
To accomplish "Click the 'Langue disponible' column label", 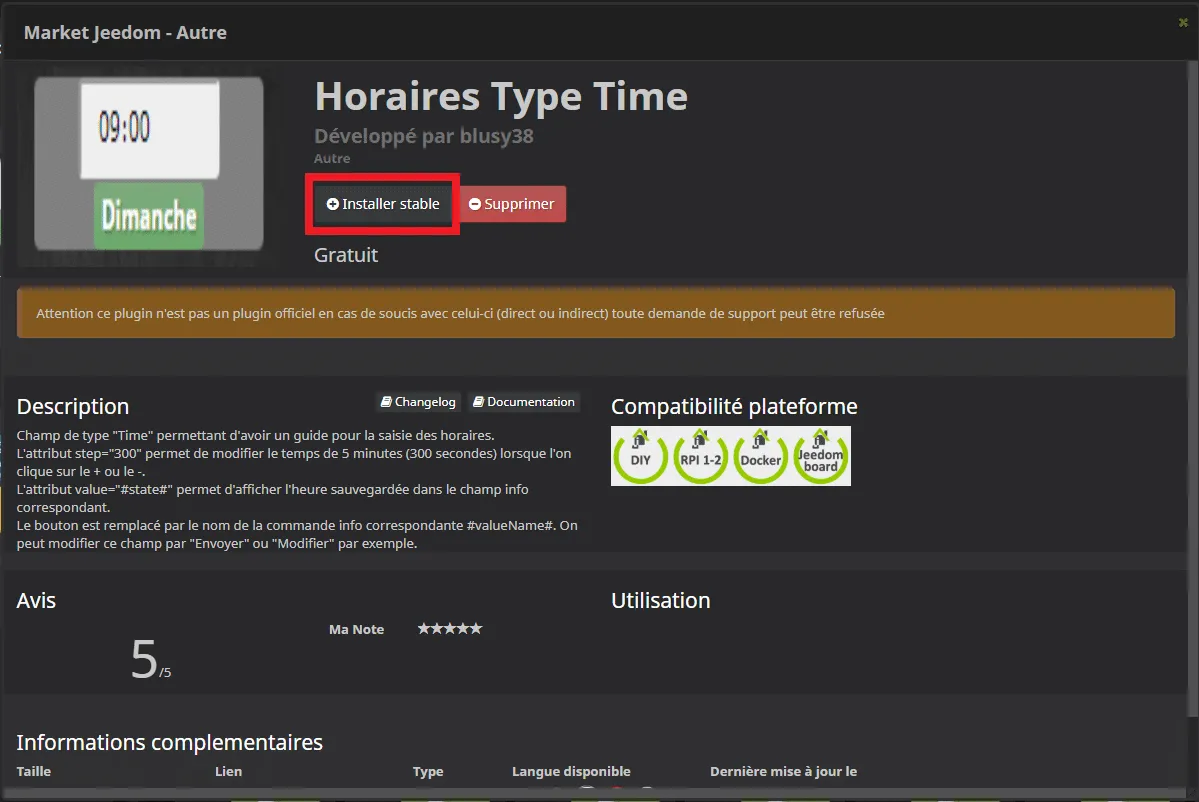I will [x=571, y=771].
